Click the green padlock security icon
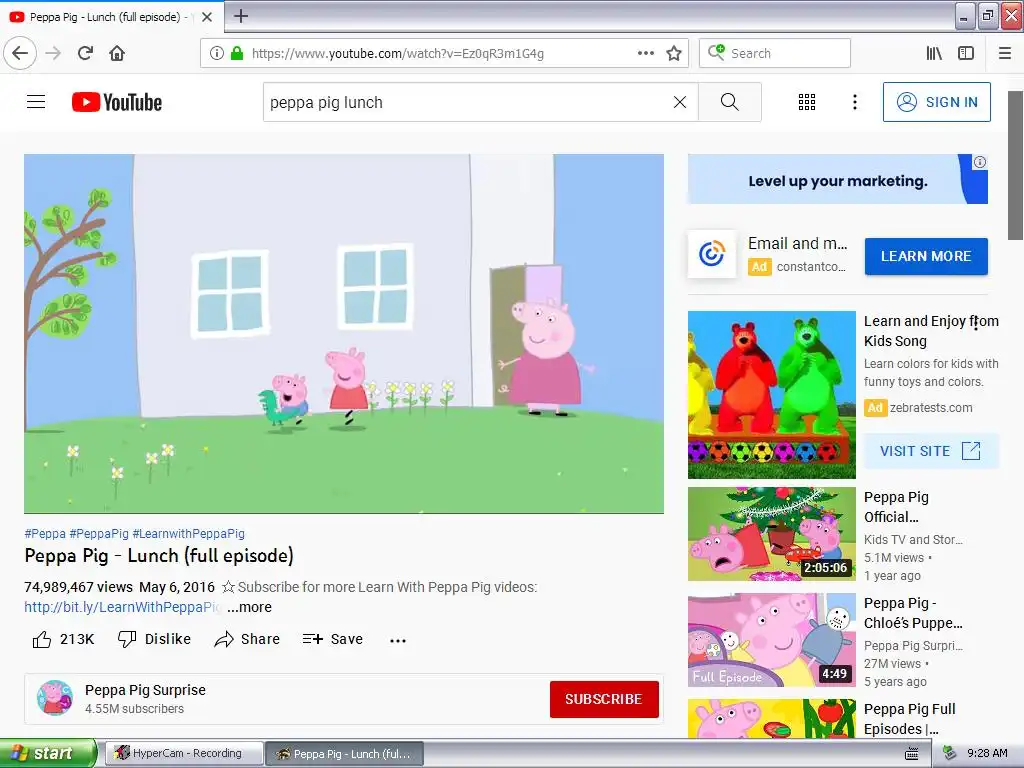Screen dimensions: 1024x768 click(x=236, y=53)
